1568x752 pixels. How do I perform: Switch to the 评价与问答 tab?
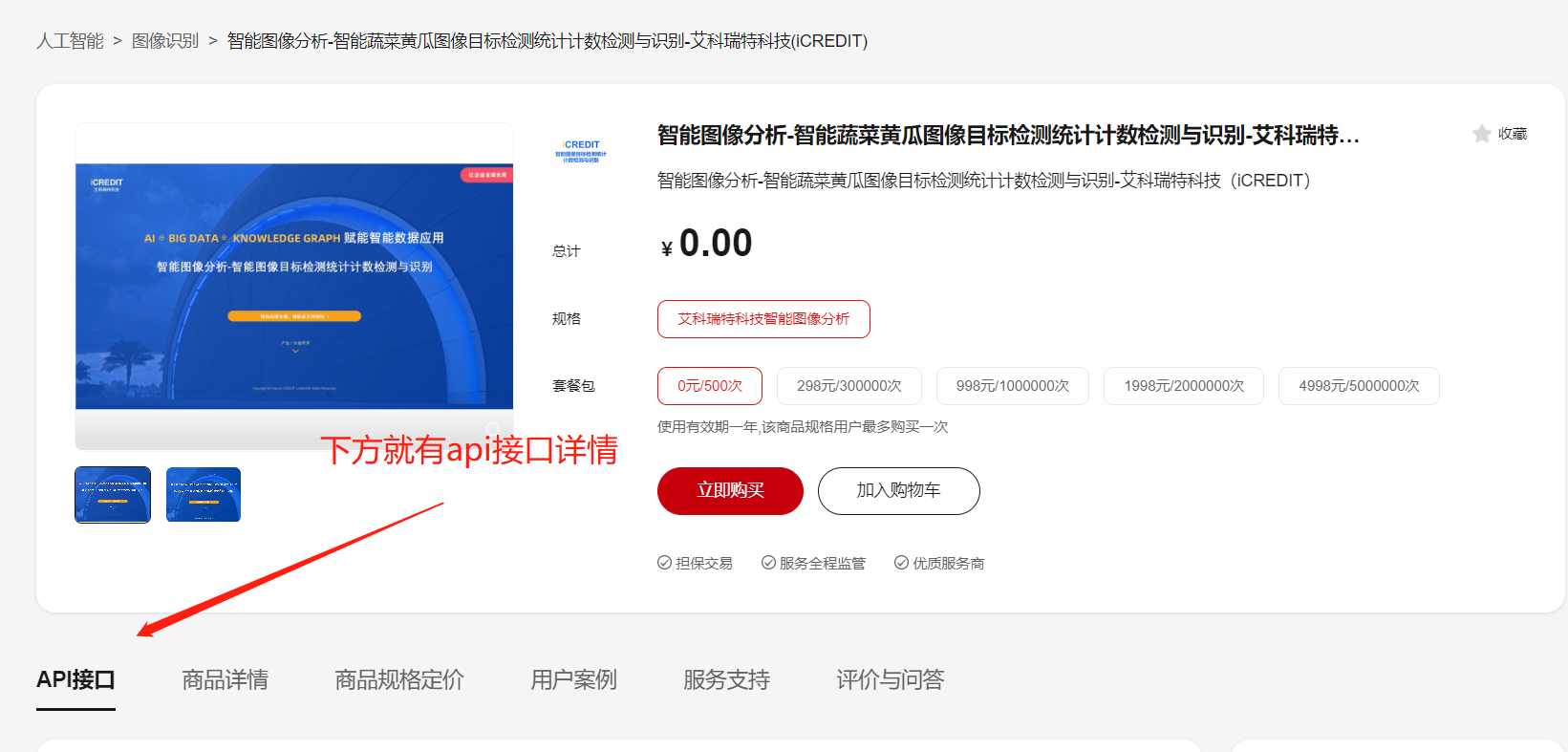[x=891, y=679]
